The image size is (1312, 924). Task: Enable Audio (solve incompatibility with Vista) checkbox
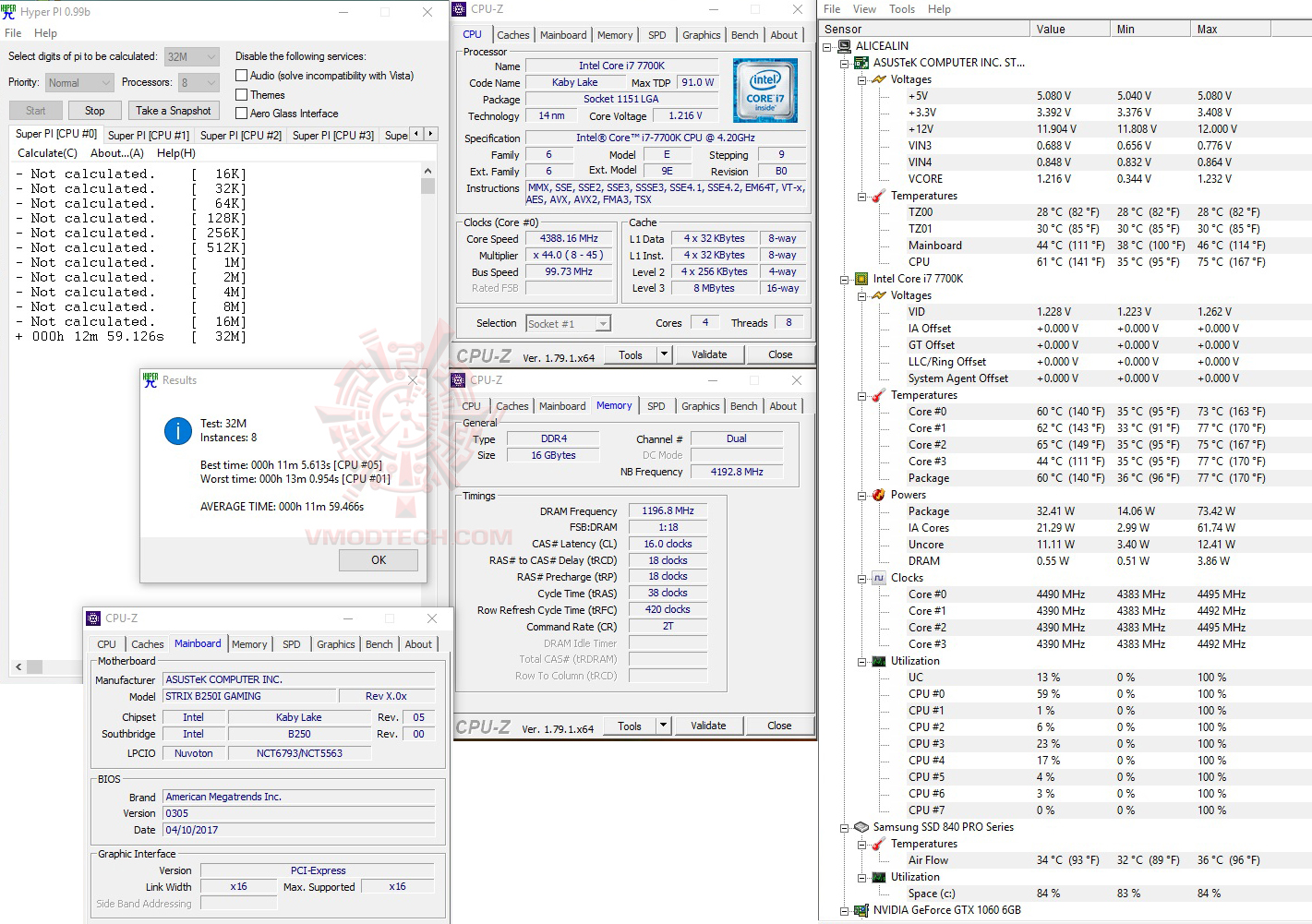[x=241, y=76]
